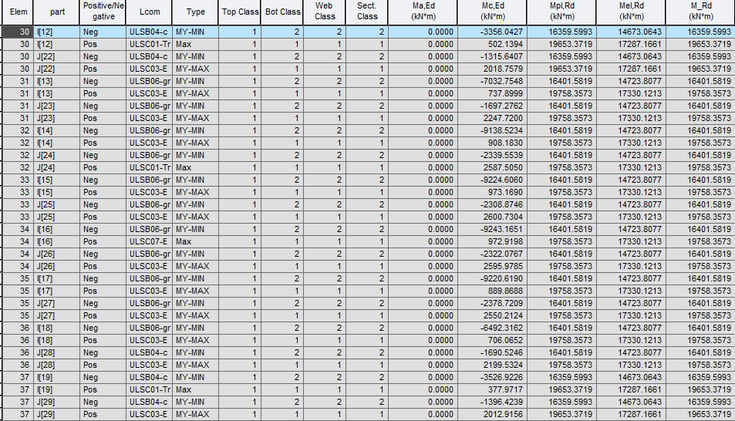Click the value 377.9717
This screenshot has height=421, width=735.
[492, 390]
